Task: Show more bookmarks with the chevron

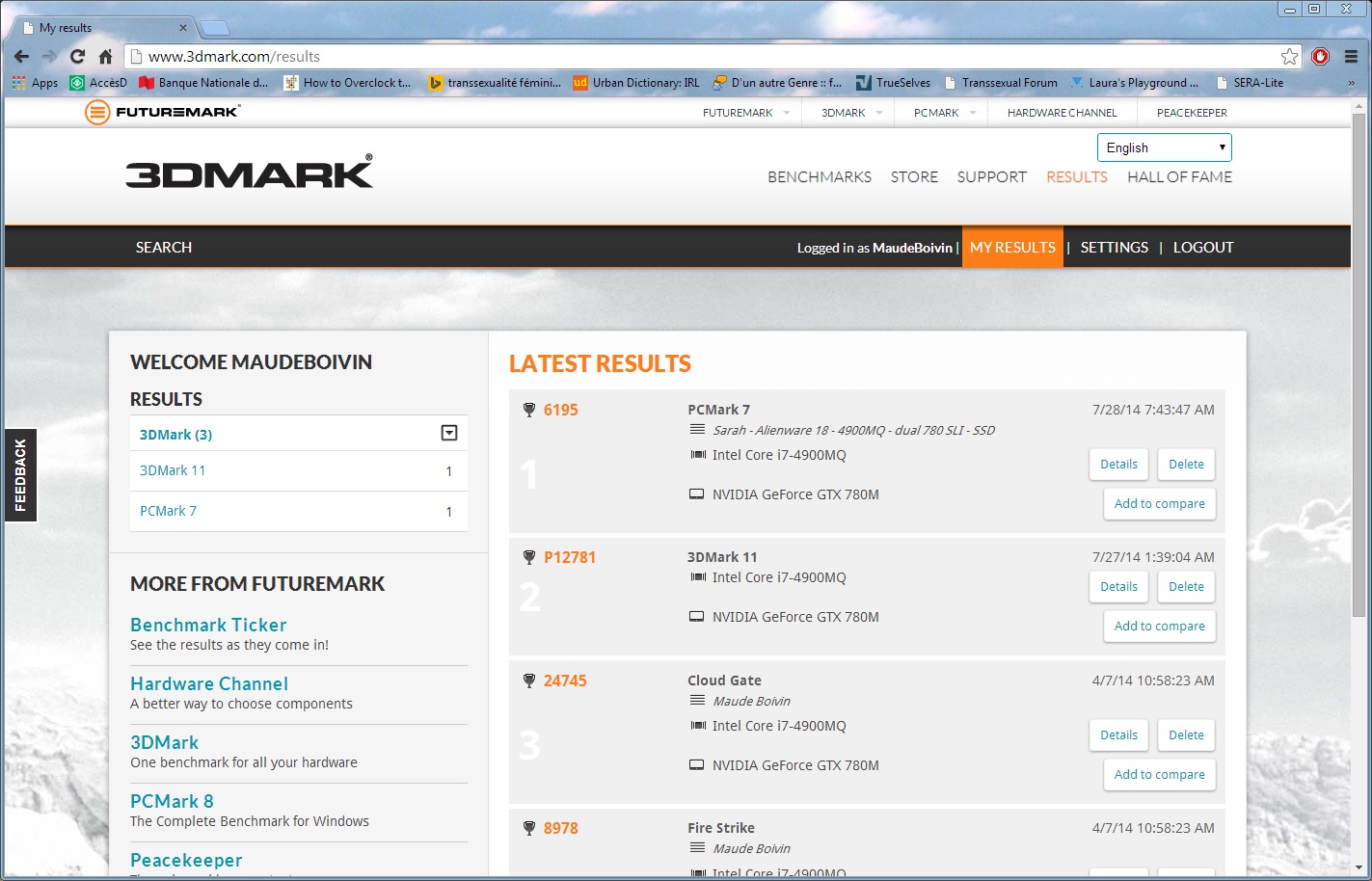Action: (1351, 83)
